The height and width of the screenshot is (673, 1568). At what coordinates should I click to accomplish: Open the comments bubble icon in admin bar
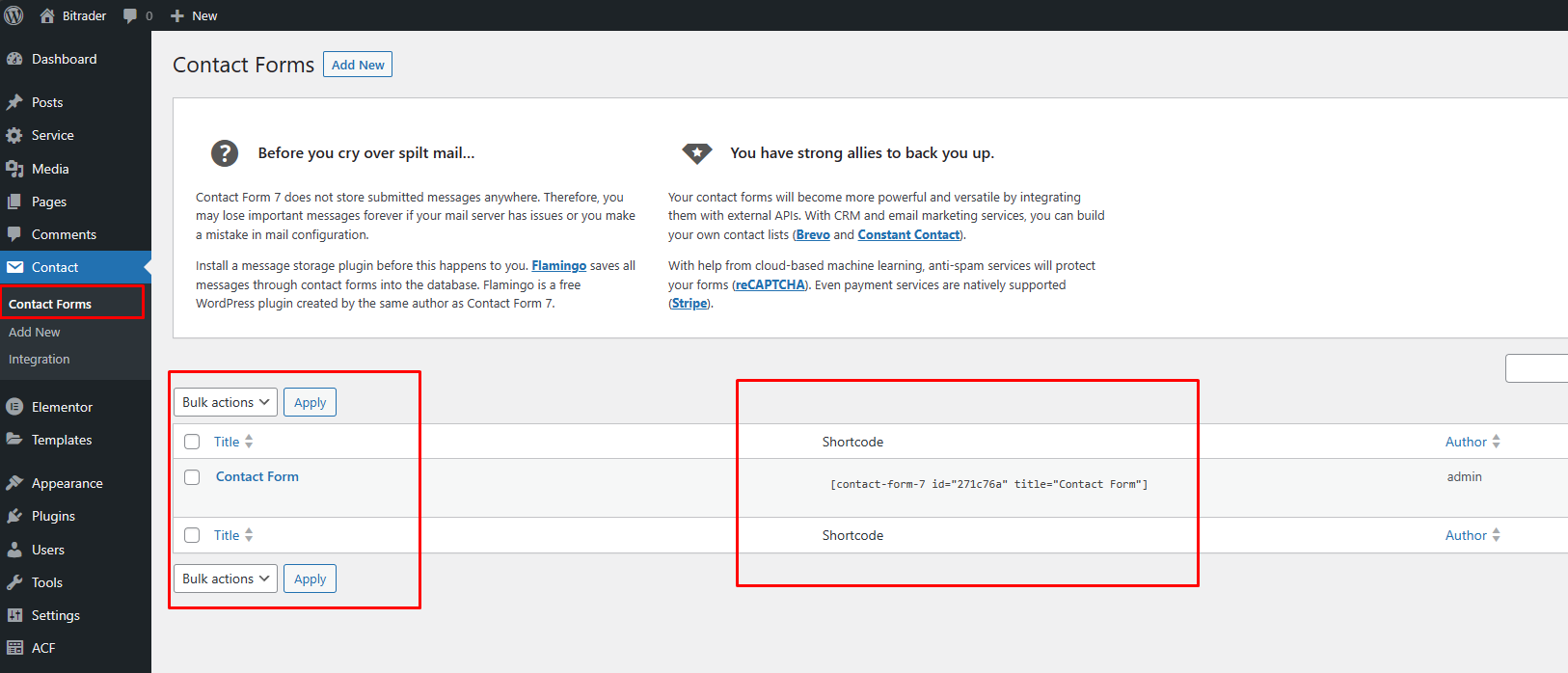point(130,15)
